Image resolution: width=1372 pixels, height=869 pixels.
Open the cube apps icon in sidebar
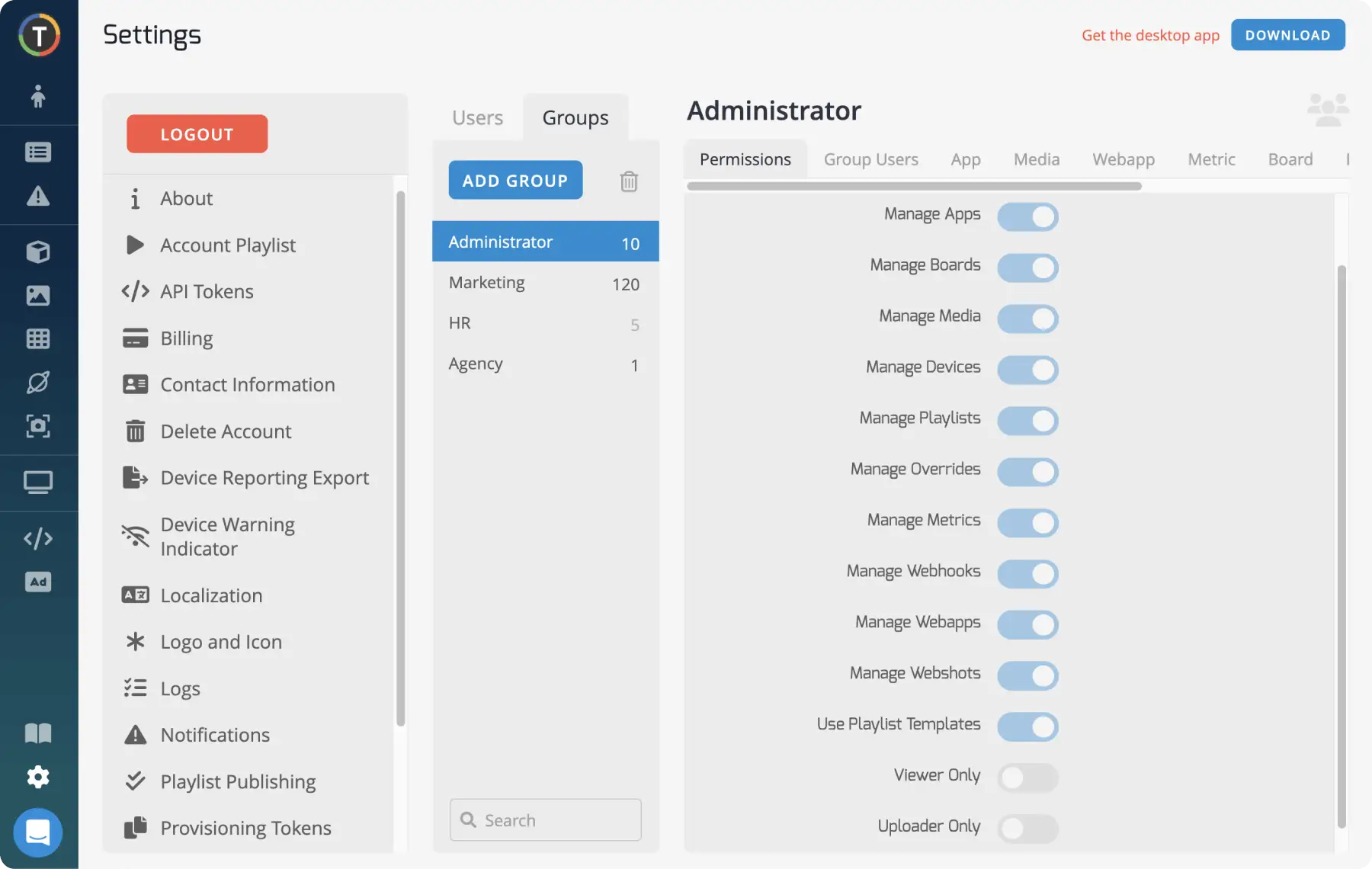click(37, 252)
